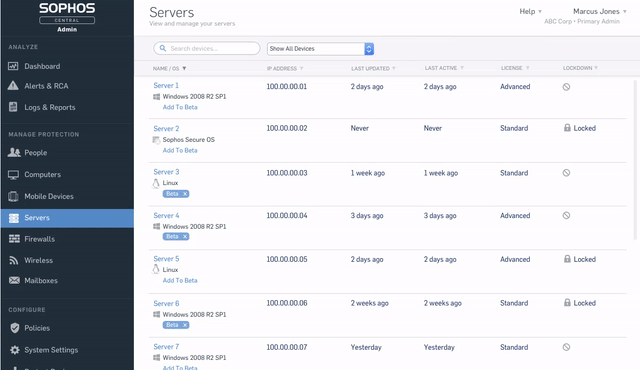Navigate to Computers page
The image size is (640, 370).
tap(42, 175)
